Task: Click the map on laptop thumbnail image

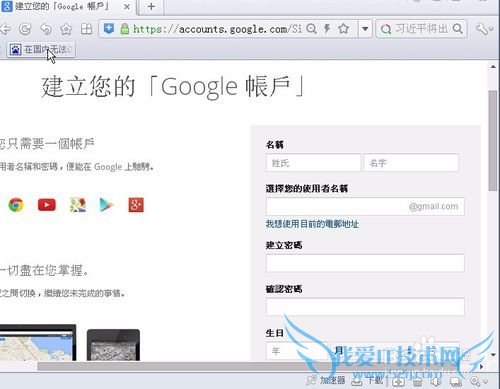Action: pyautogui.click(x=38, y=342)
